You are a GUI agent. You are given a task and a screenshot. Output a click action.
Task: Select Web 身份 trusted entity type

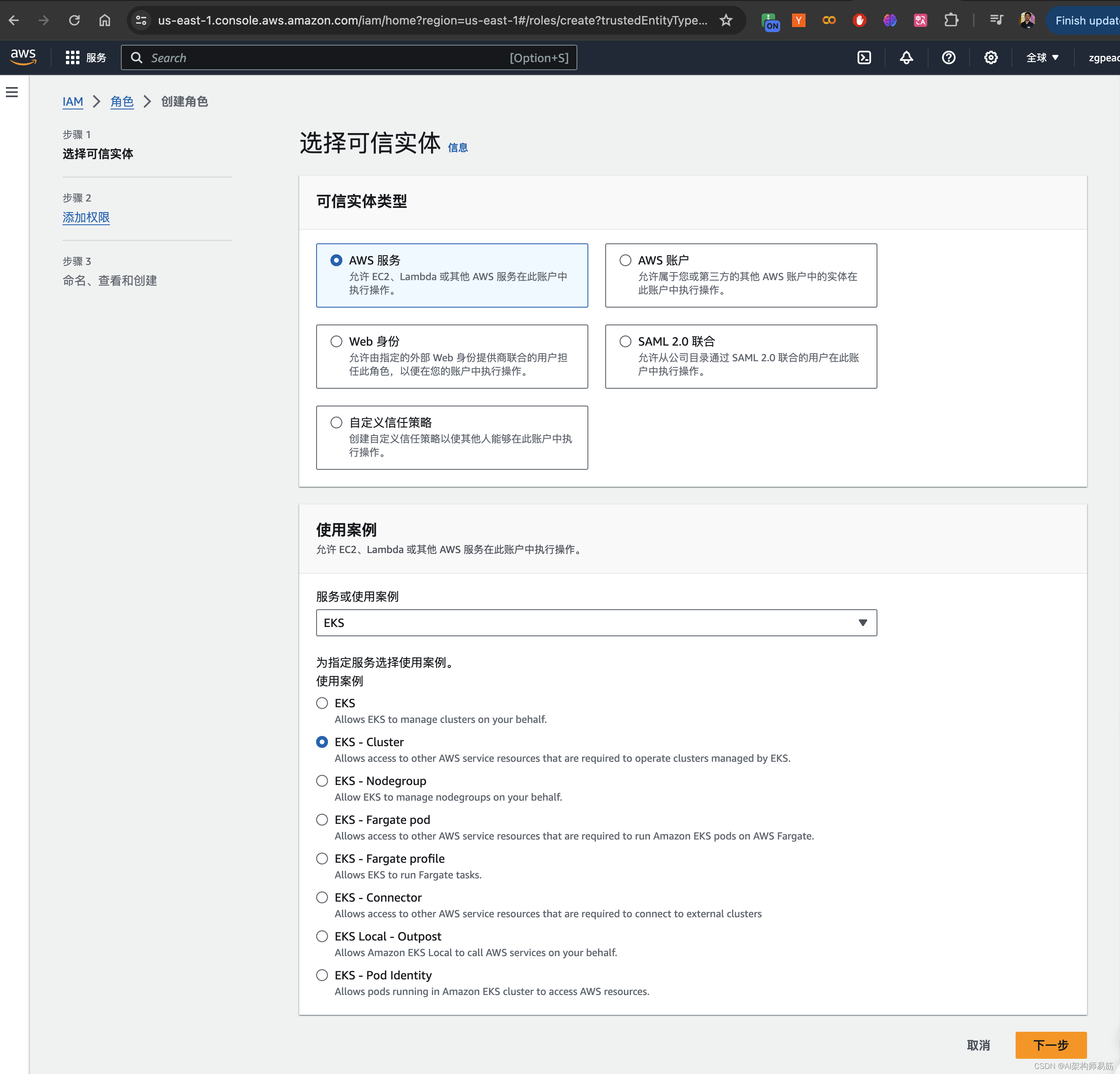(452, 357)
